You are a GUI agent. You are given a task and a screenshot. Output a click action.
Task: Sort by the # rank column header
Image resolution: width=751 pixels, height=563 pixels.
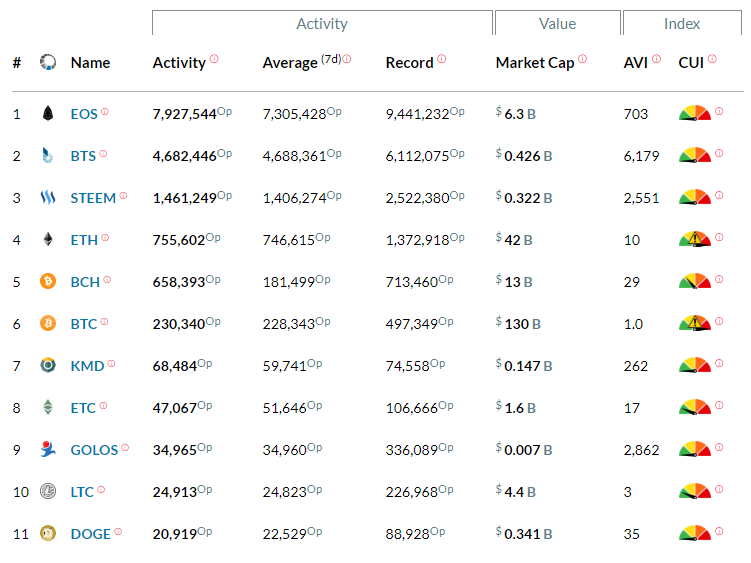click(x=17, y=63)
